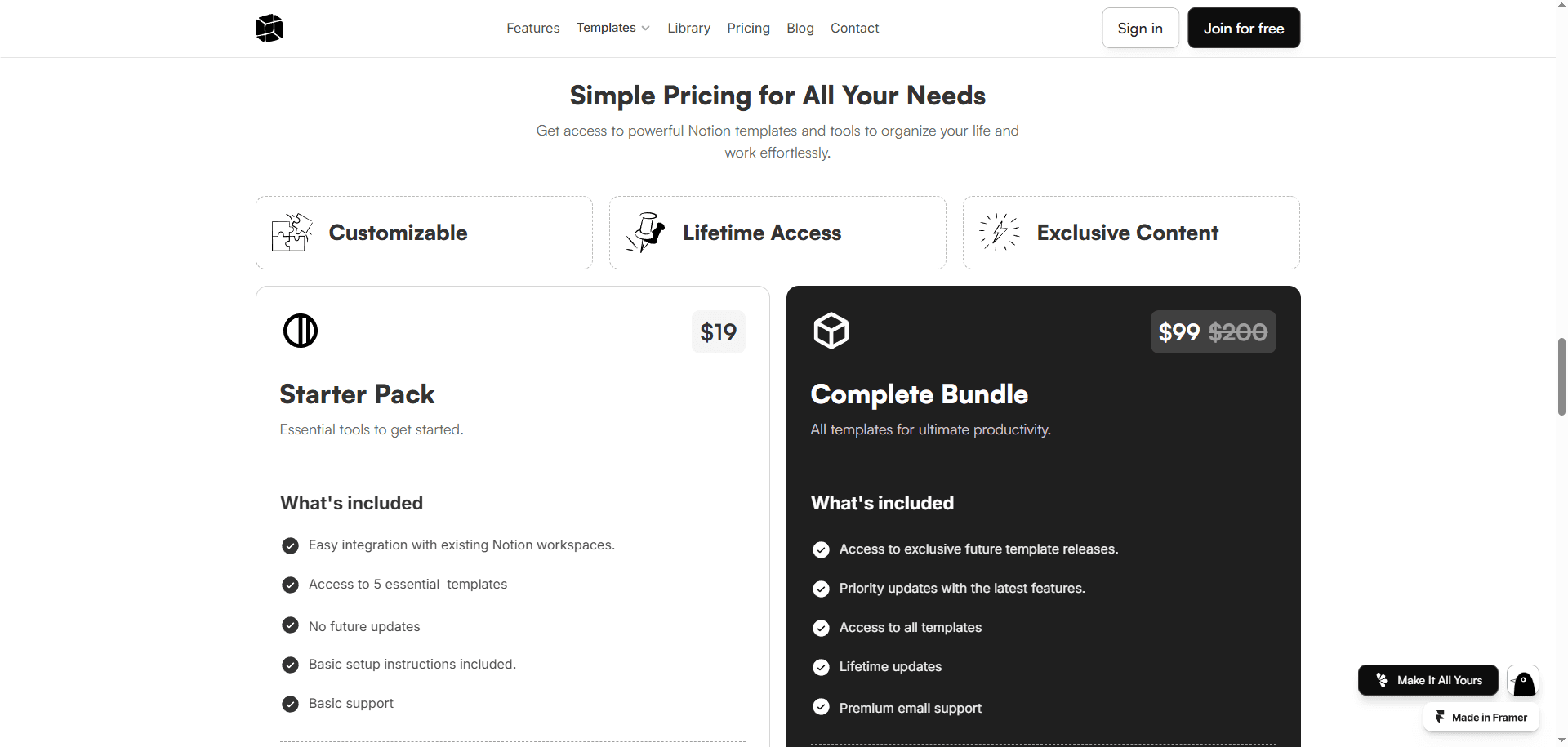
Task: Click the striped circle Starter Pack icon
Action: click(x=301, y=331)
